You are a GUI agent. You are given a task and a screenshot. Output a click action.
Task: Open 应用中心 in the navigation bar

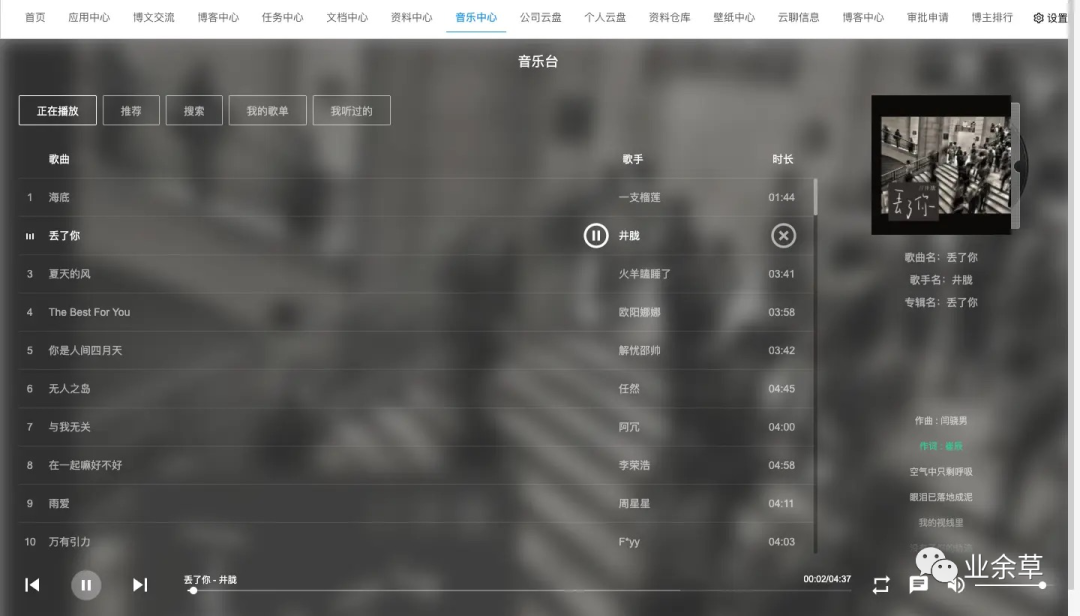point(89,17)
